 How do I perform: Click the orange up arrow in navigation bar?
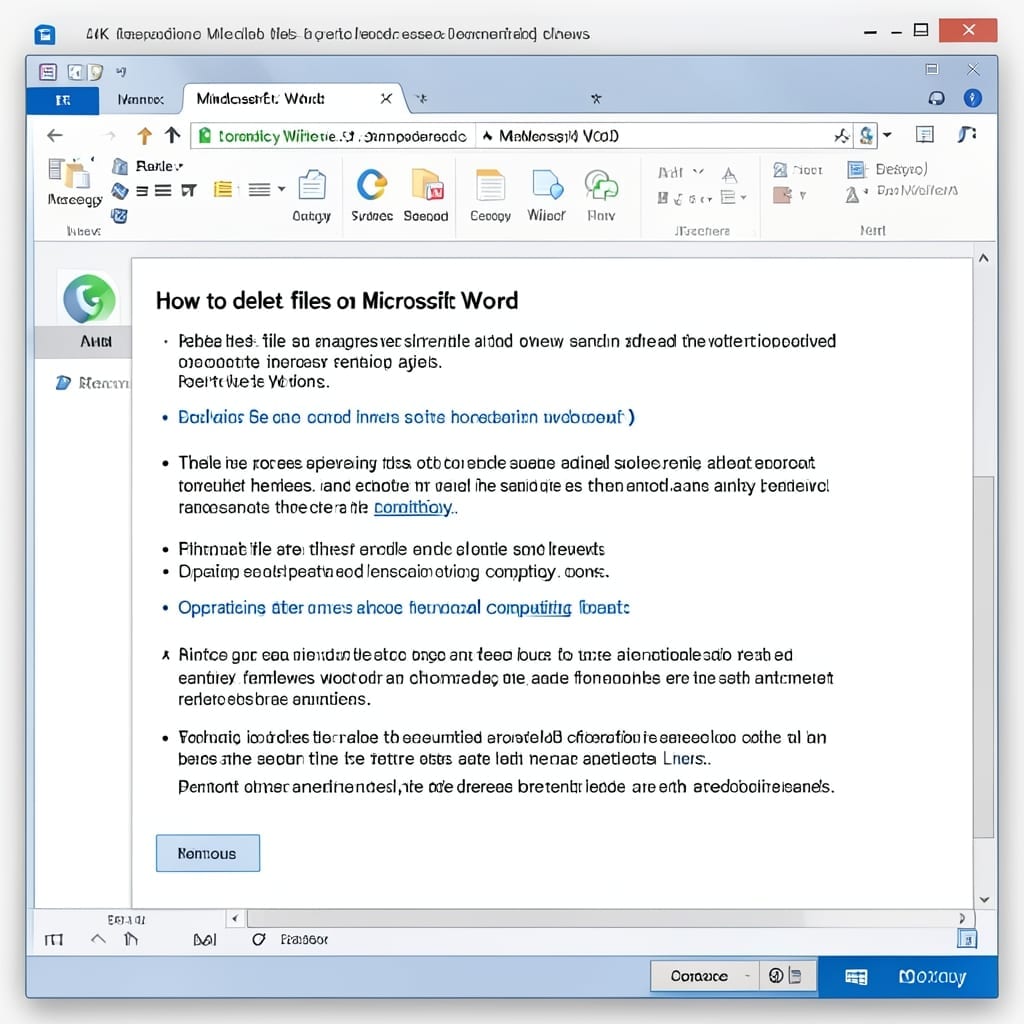(x=144, y=135)
